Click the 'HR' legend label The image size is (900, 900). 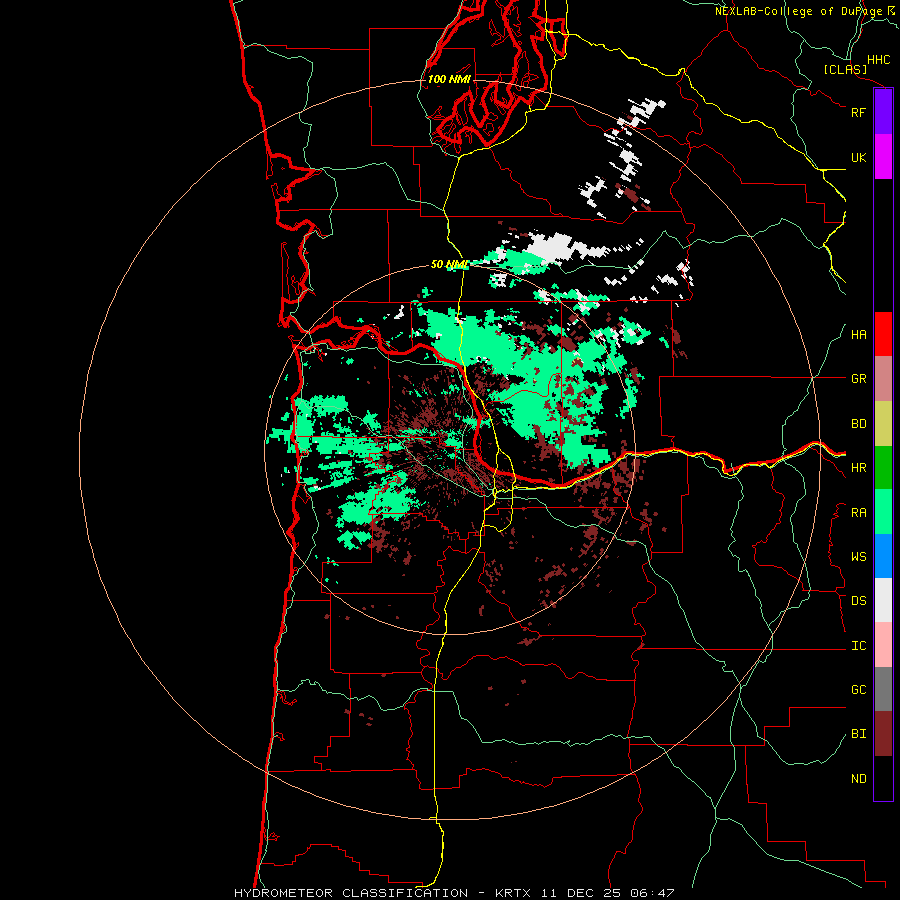pos(858,468)
